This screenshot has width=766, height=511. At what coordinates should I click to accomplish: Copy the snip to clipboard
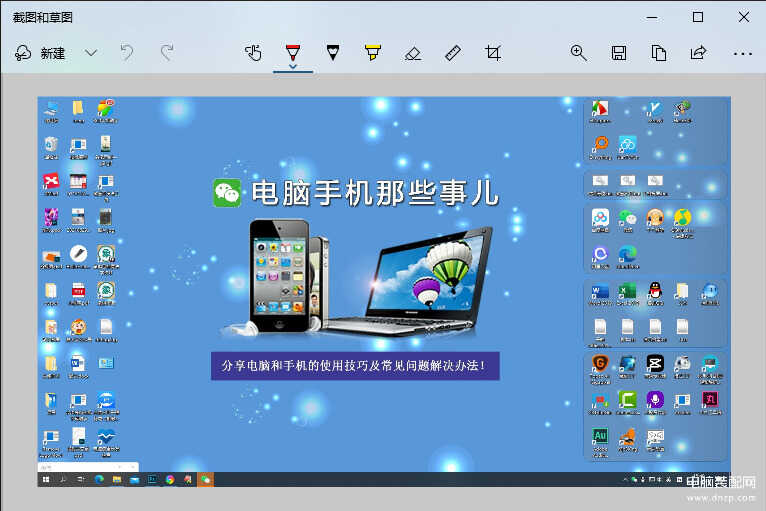click(659, 53)
